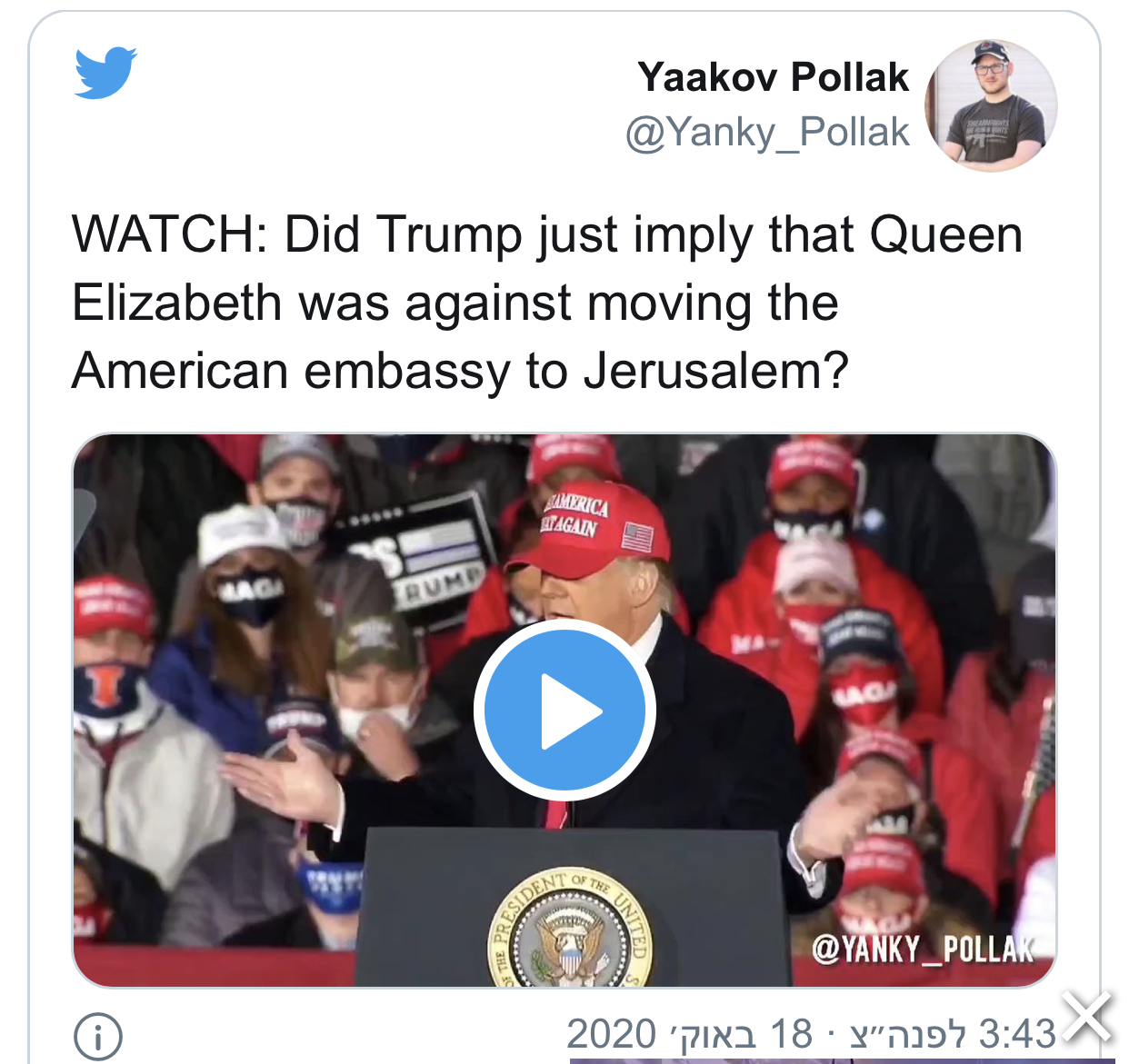Click the 'Elizabeth' word in tweet text
The image size is (1129, 1064).
tap(177, 303)
